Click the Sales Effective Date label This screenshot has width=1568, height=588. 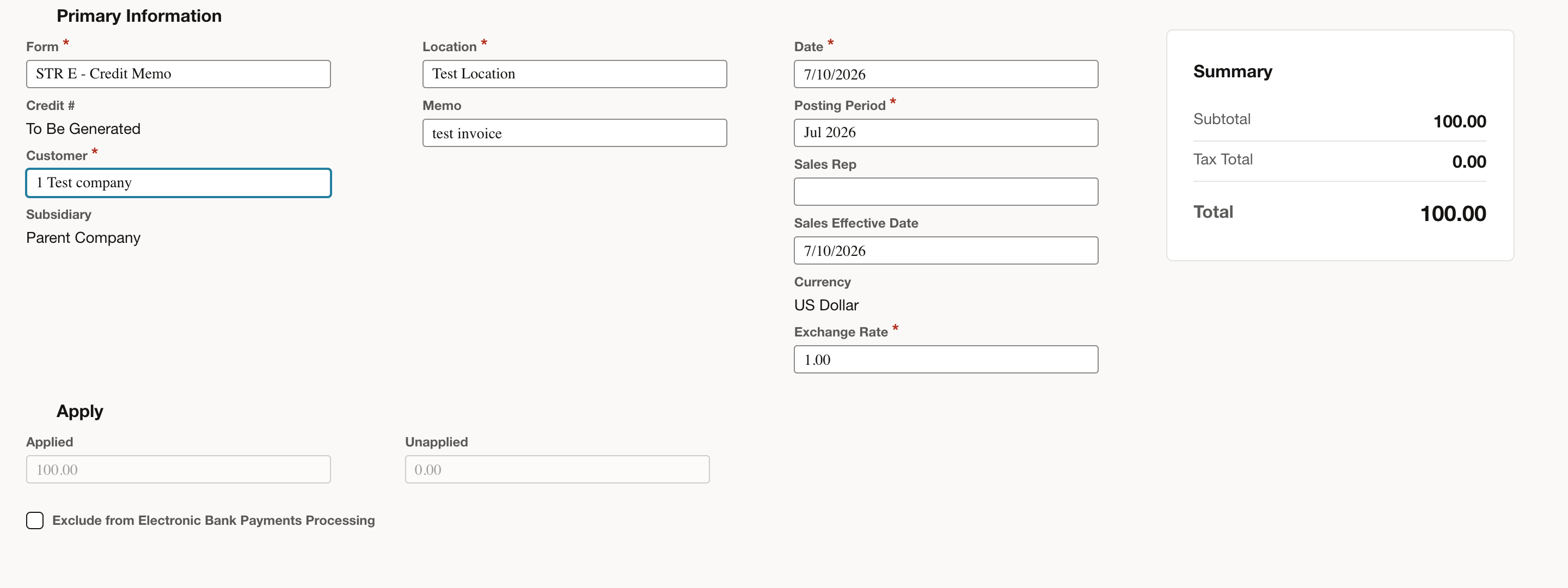click(856, 223)
